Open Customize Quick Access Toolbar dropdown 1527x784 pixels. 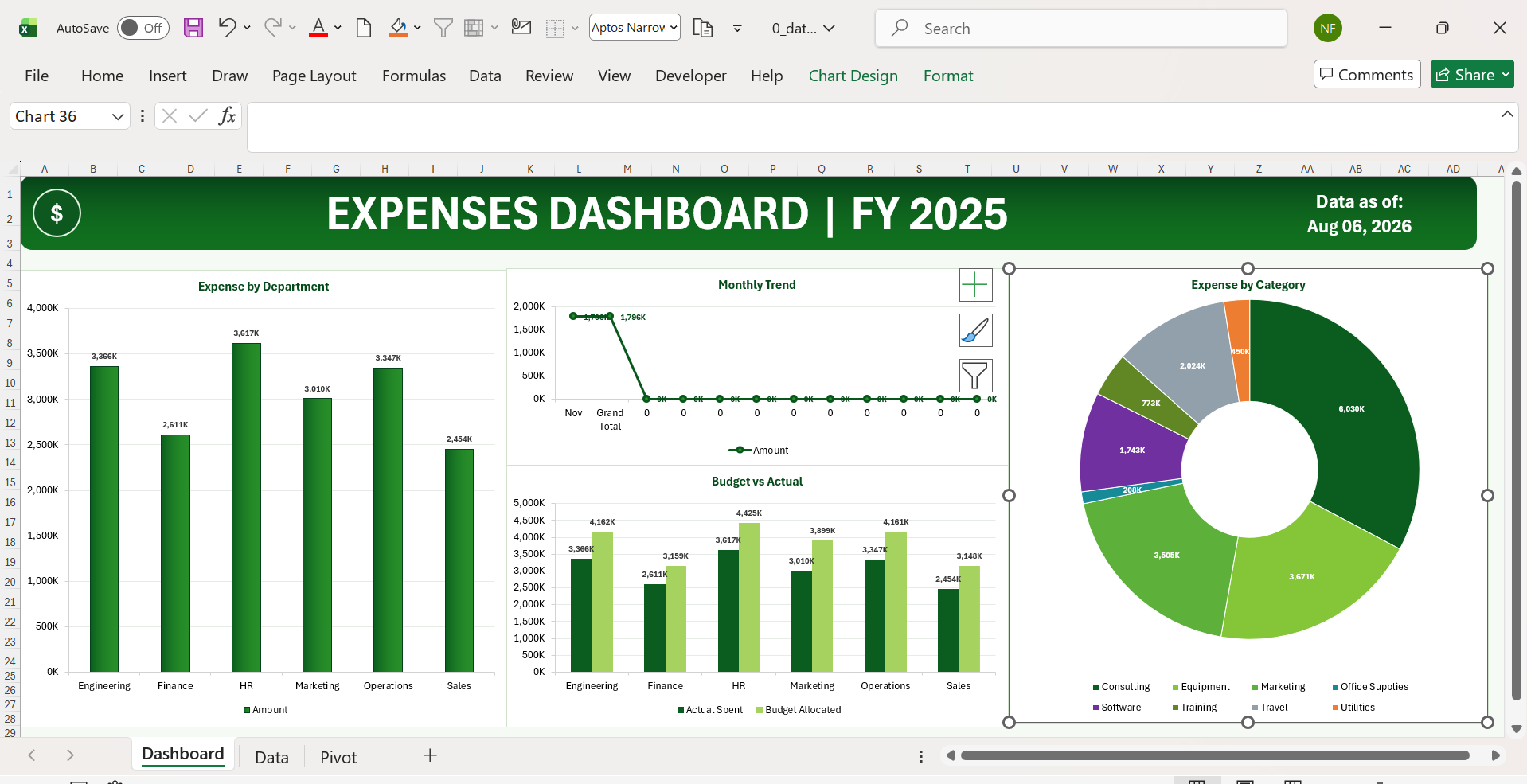click(737, 29)
